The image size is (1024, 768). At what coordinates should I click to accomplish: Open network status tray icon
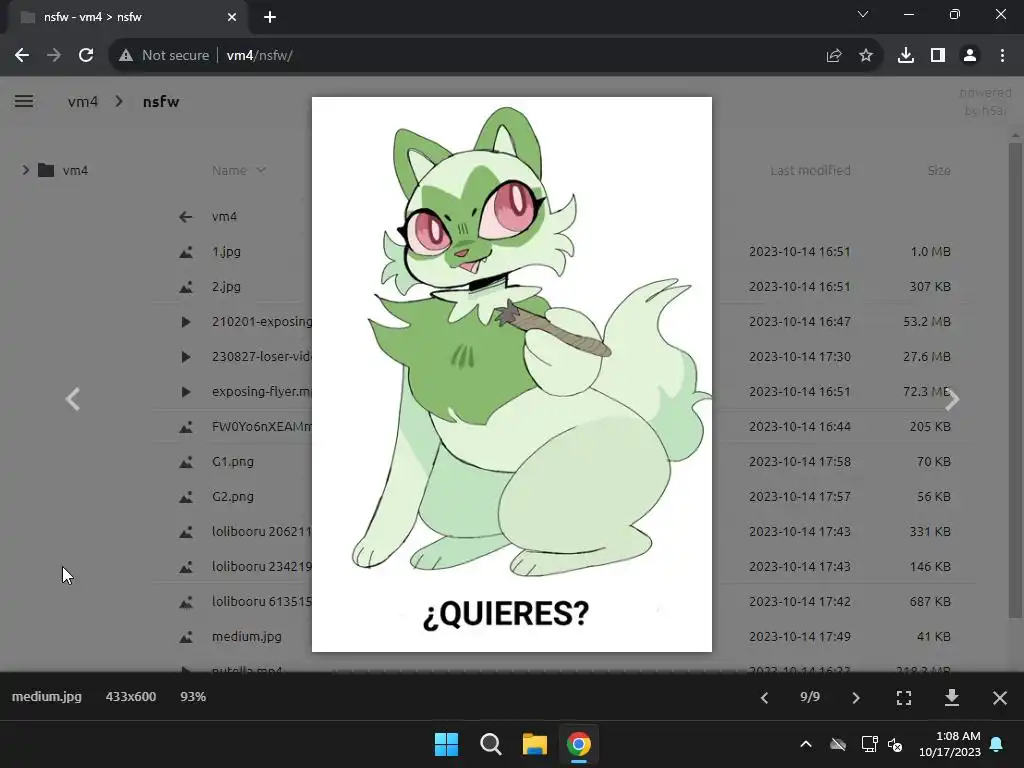point(869,744)
